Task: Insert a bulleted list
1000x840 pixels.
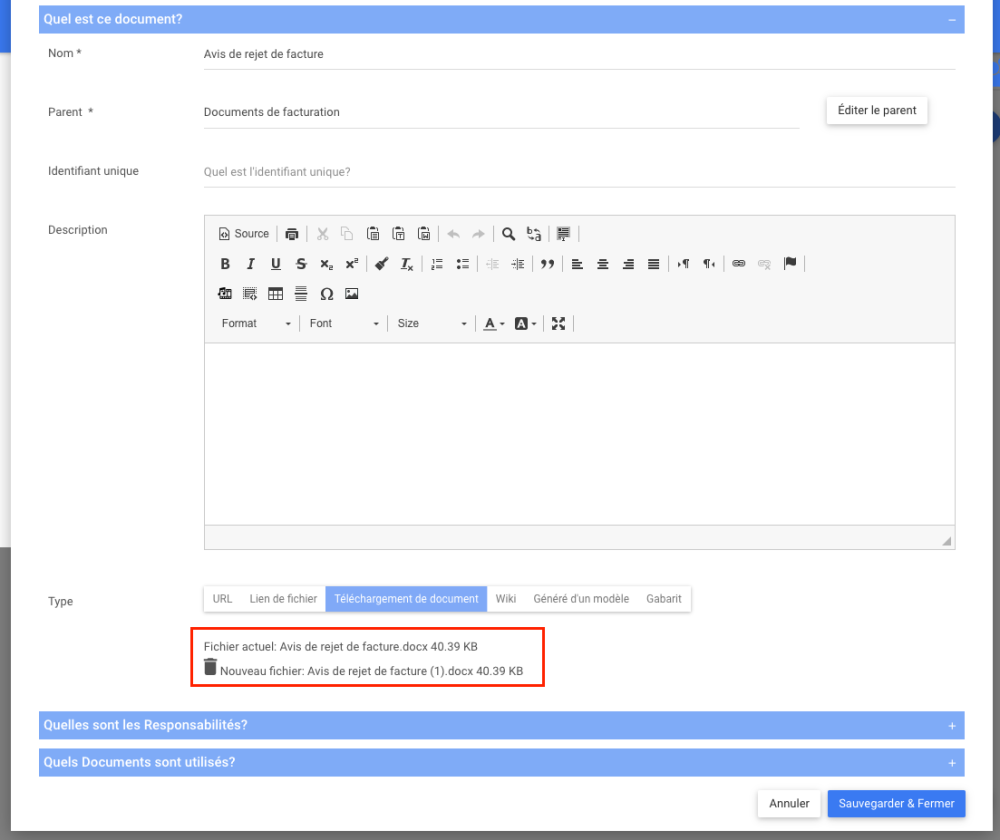Action: 462,263
